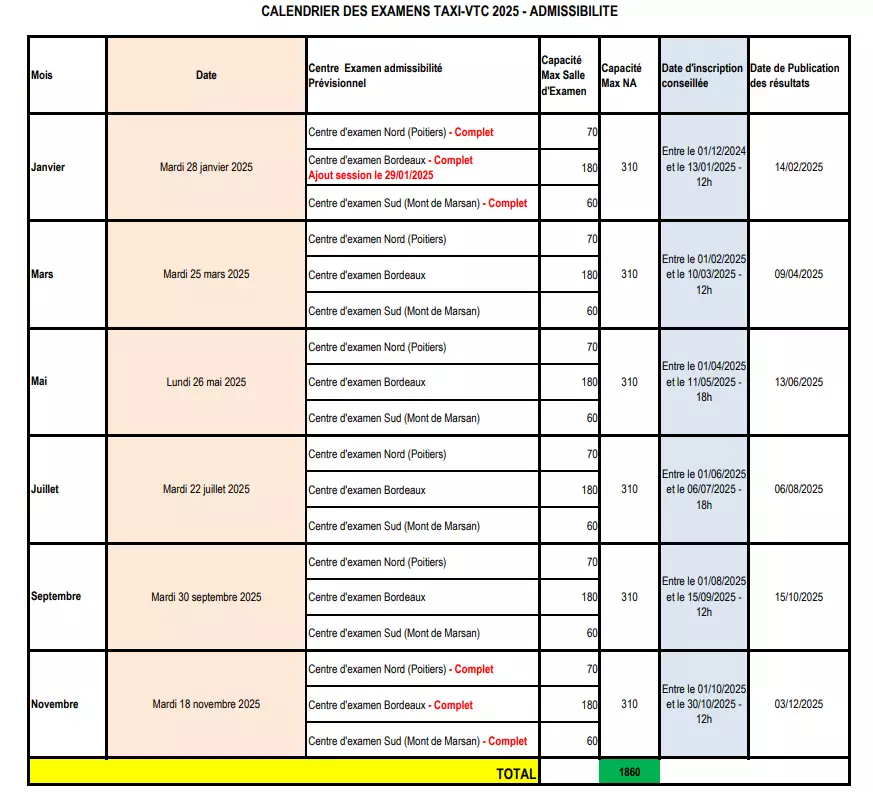Click red 'Ajout session le 29/01/2025' text
The image size is (873, 792).
point(371,175)
